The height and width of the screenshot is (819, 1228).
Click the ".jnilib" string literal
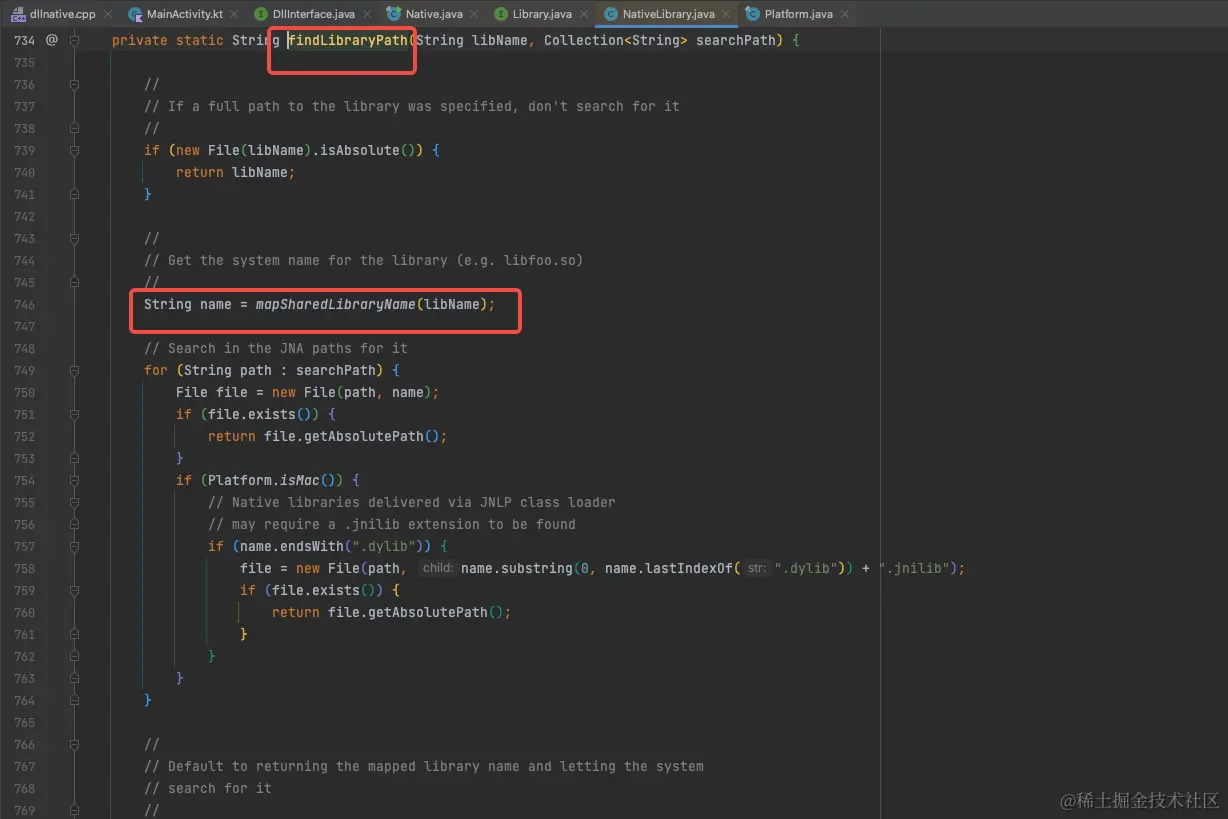tap(915, 569)
